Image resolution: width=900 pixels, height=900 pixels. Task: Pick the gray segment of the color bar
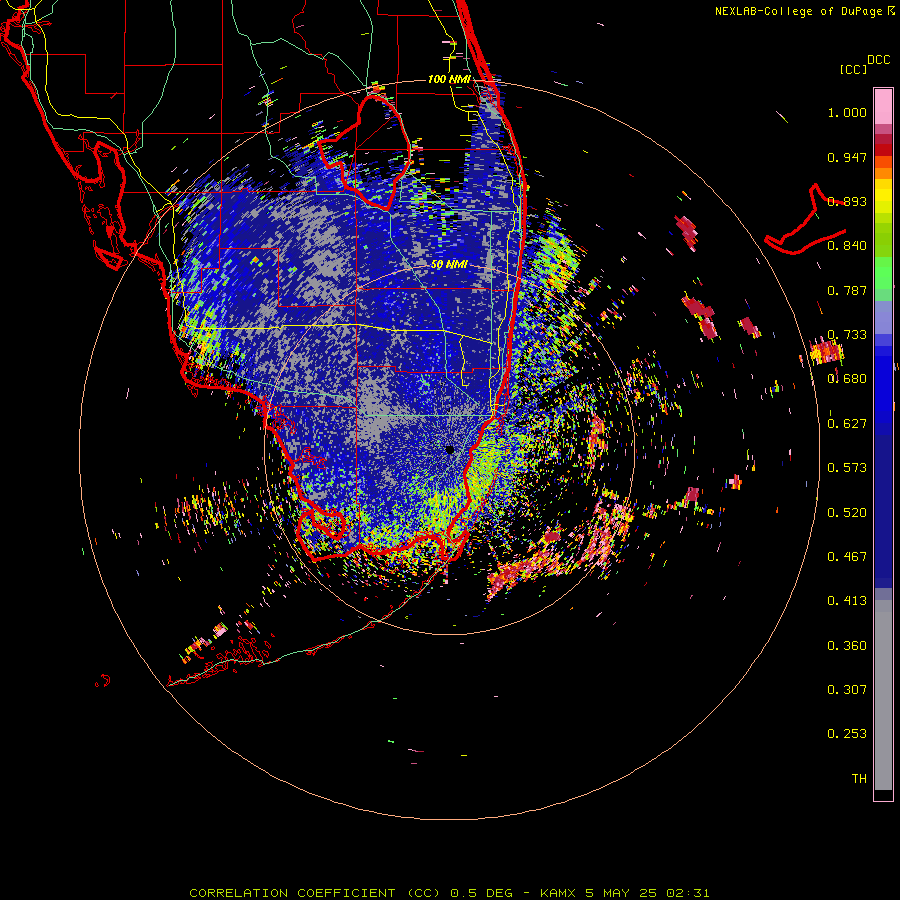(883, 695)
